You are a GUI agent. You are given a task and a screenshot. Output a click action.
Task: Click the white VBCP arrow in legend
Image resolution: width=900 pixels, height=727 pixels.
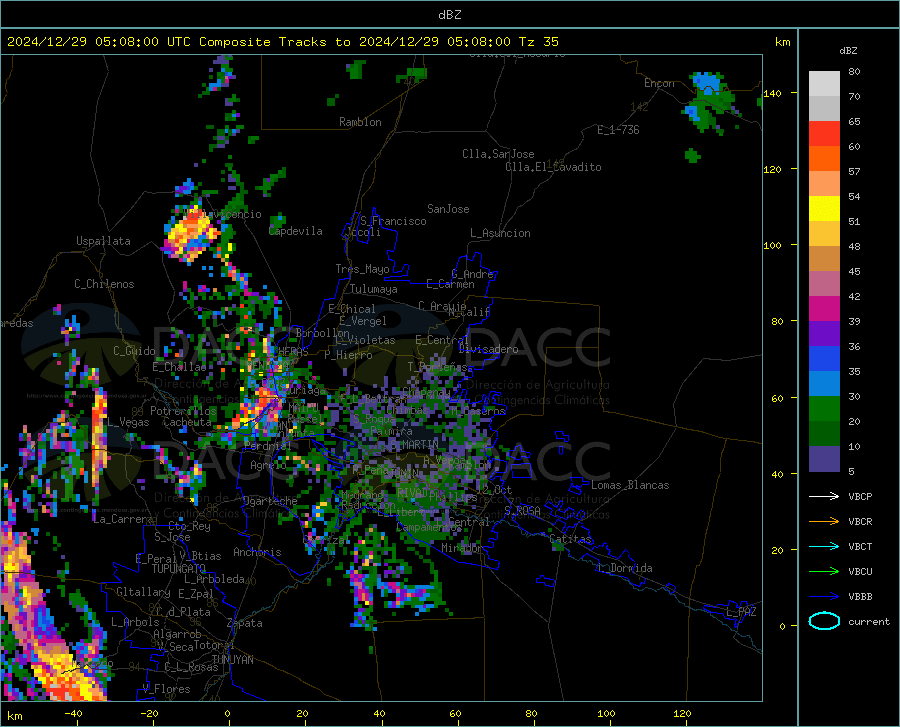pyautogui.click(x=824, y=496)
